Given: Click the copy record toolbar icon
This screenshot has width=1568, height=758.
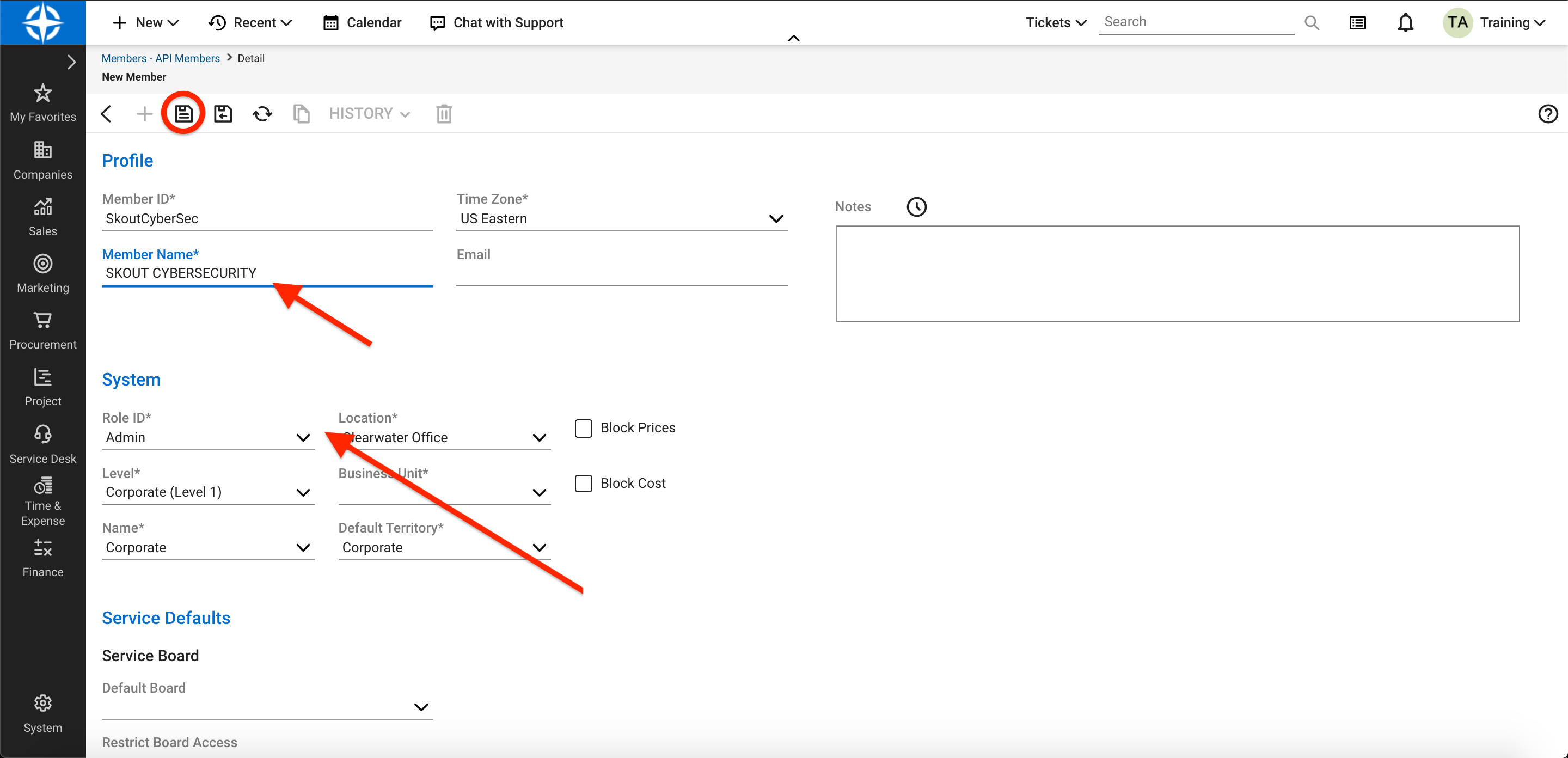Looking at the screenshot, I should point(301,113).
